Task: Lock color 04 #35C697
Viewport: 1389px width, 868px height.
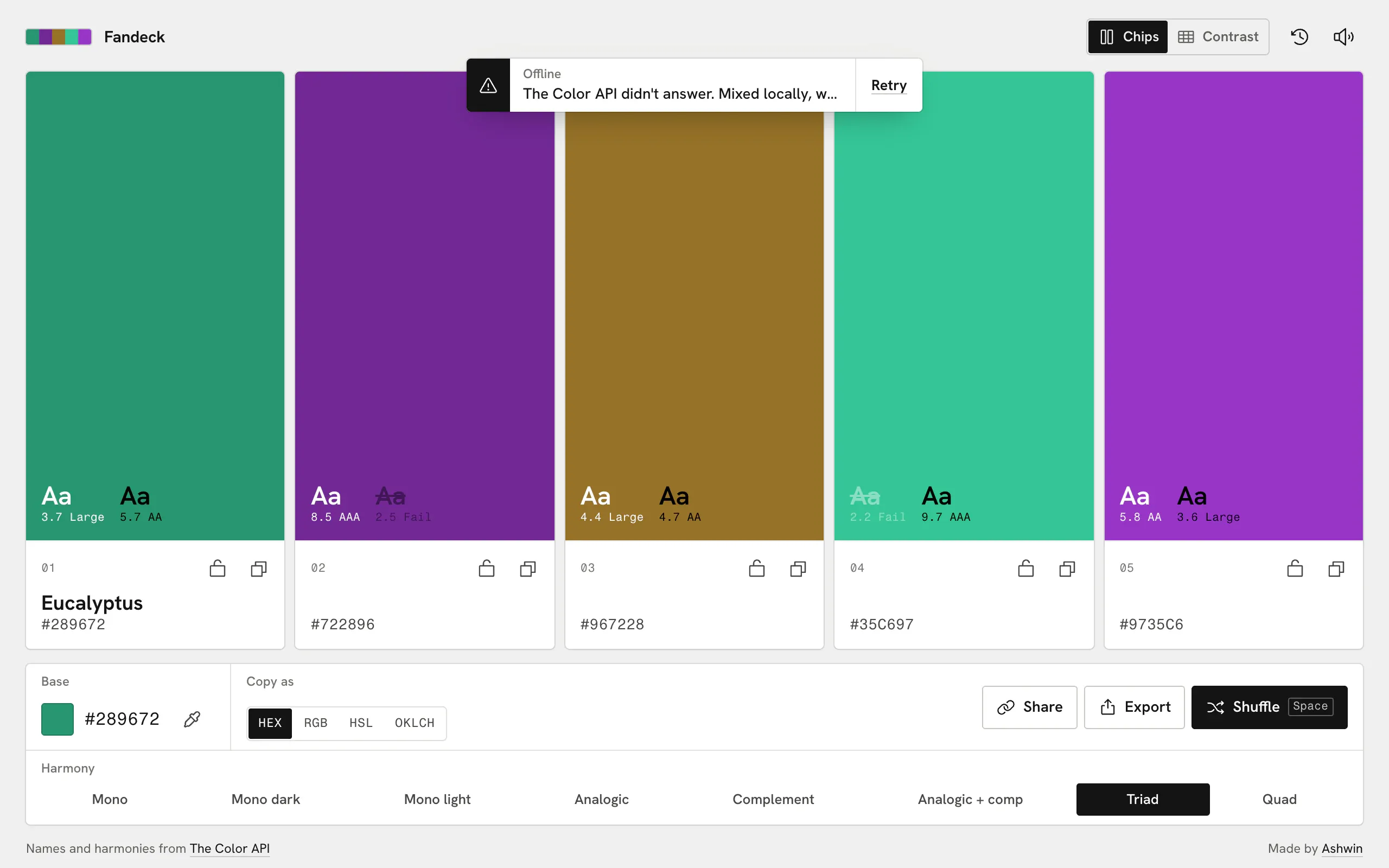Action: 1025,569
